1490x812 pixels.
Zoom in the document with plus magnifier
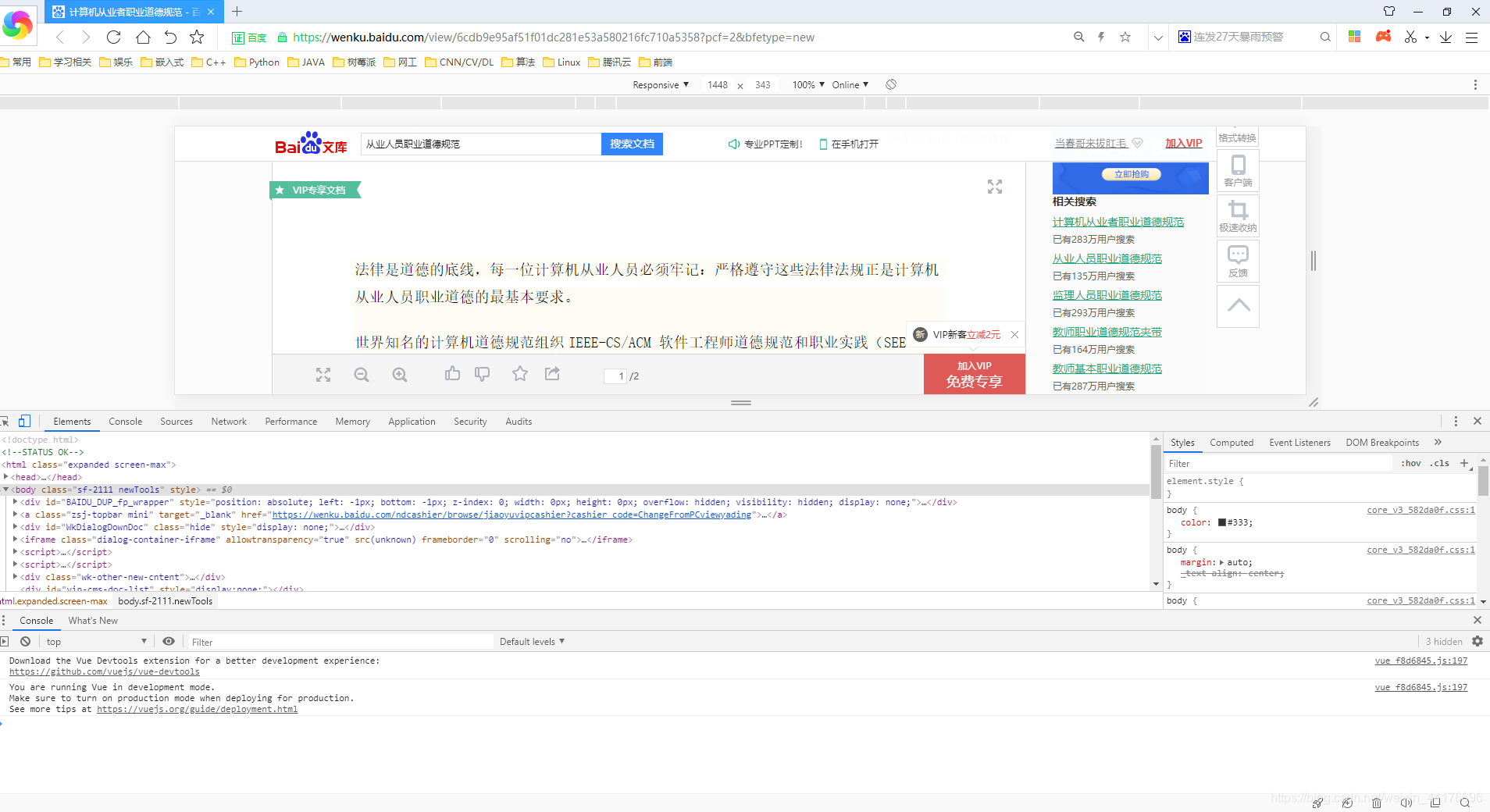point(400,375)
